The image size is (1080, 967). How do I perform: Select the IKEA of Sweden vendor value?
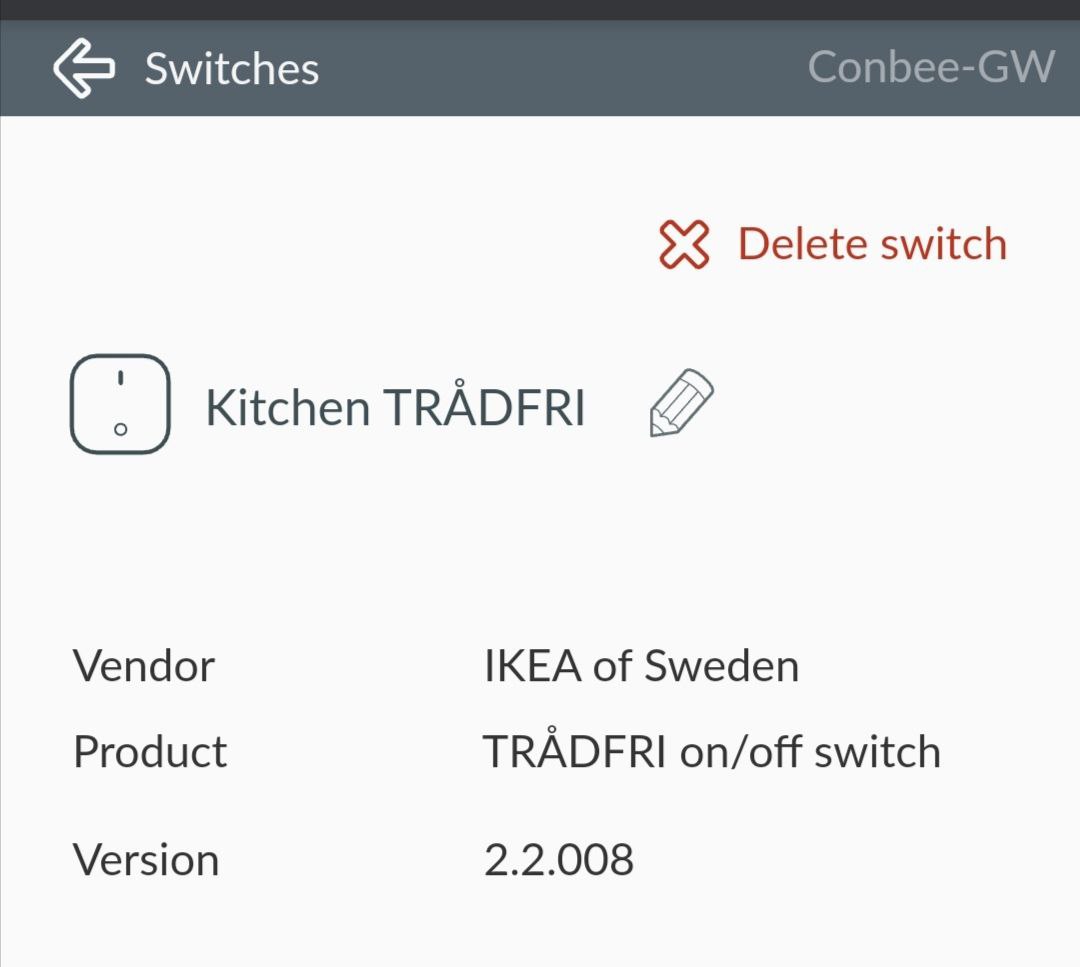[x=641, y=666]
